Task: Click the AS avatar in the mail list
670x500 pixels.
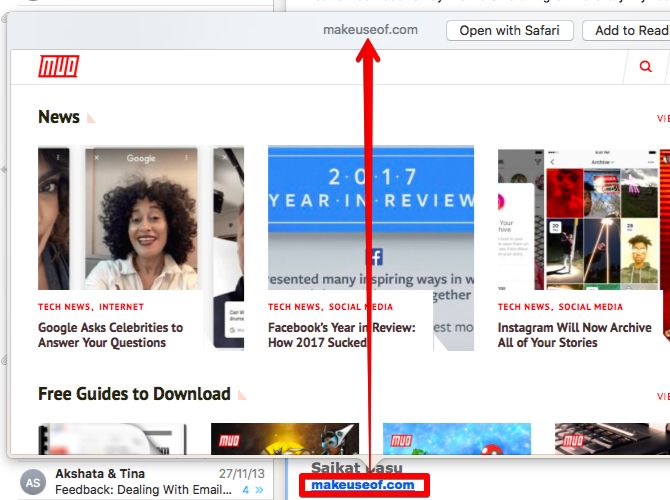Action: 33,482
